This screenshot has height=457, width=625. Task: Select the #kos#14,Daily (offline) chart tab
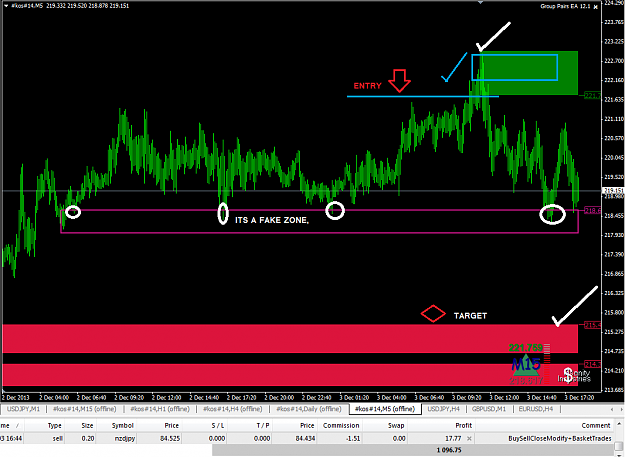tap(309, 409)
